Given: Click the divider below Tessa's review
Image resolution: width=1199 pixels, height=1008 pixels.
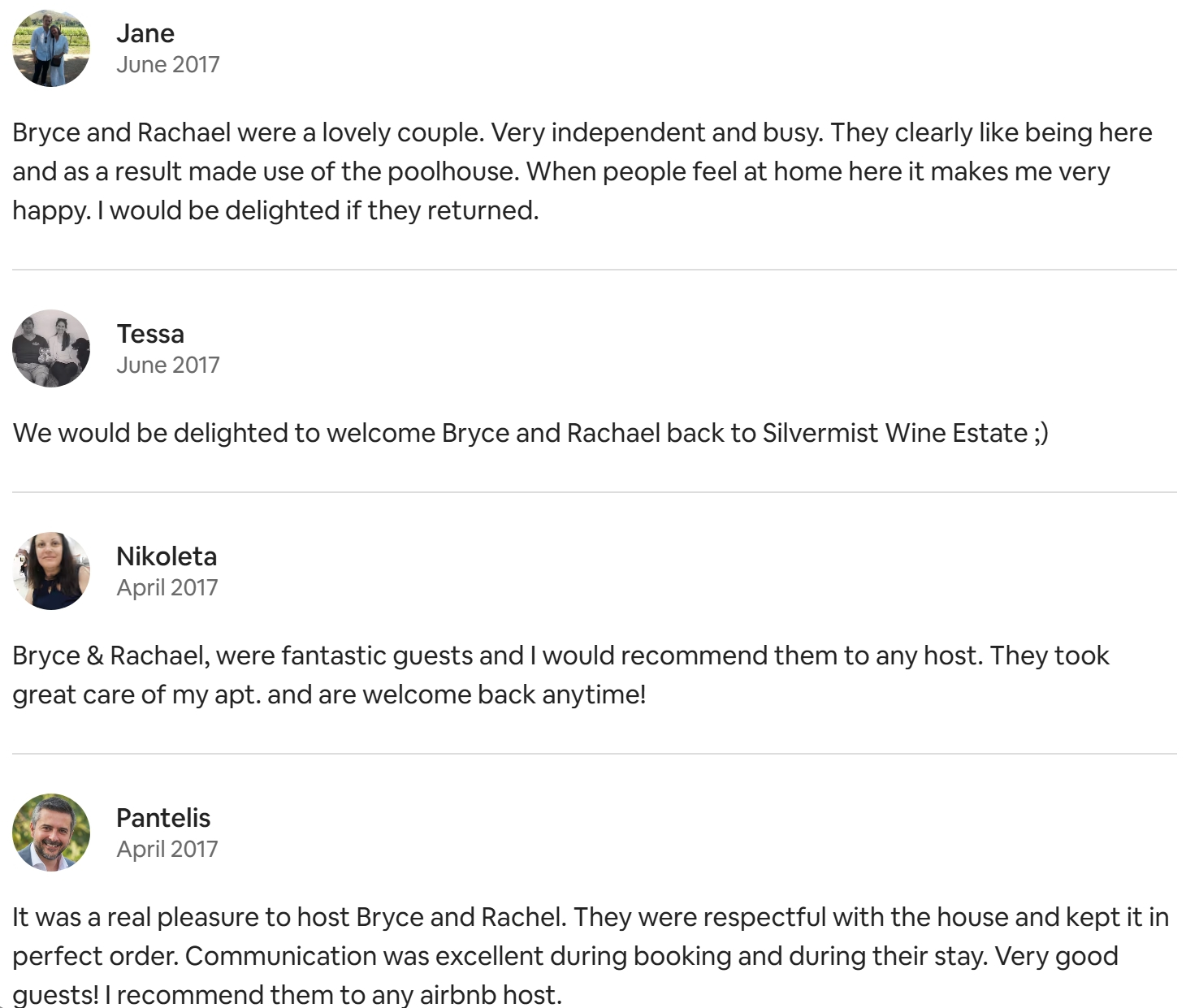Looking at the screenshot, I should pyautogui.click(x=594, y=492).
